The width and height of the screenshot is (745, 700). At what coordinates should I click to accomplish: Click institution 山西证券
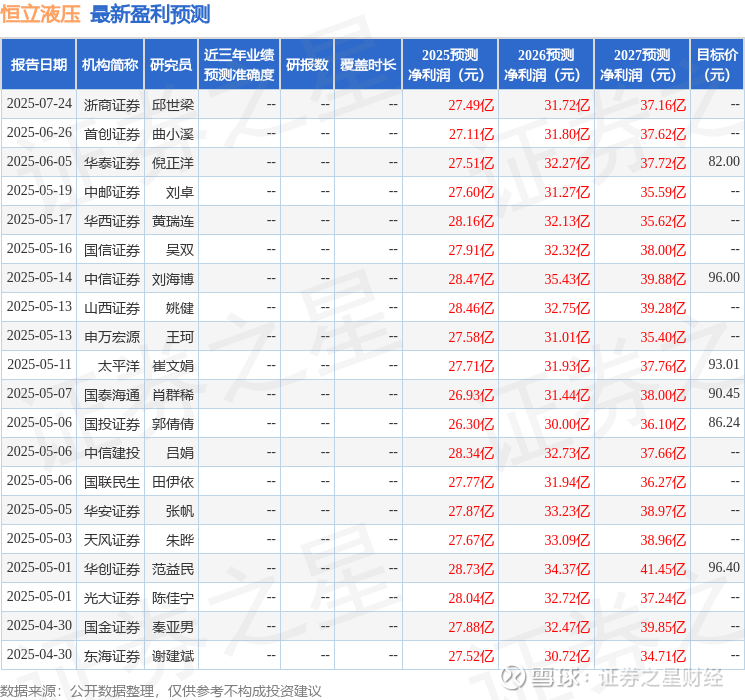(112, 308)
